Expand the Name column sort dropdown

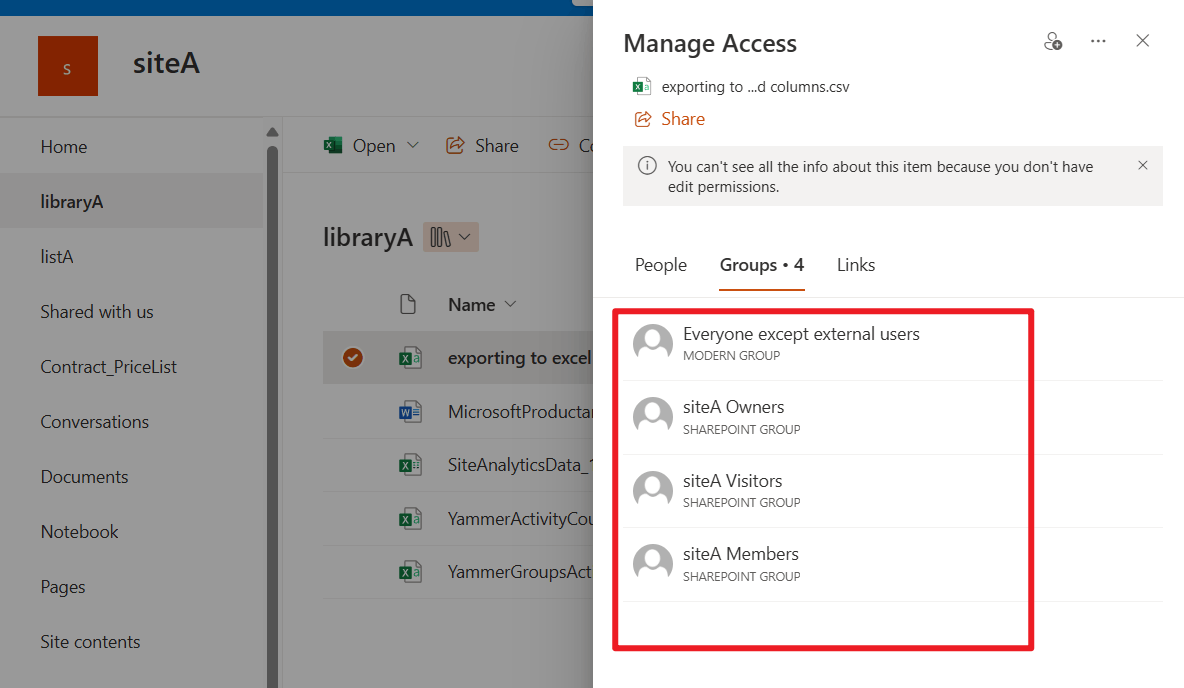[x=511, y=305]
